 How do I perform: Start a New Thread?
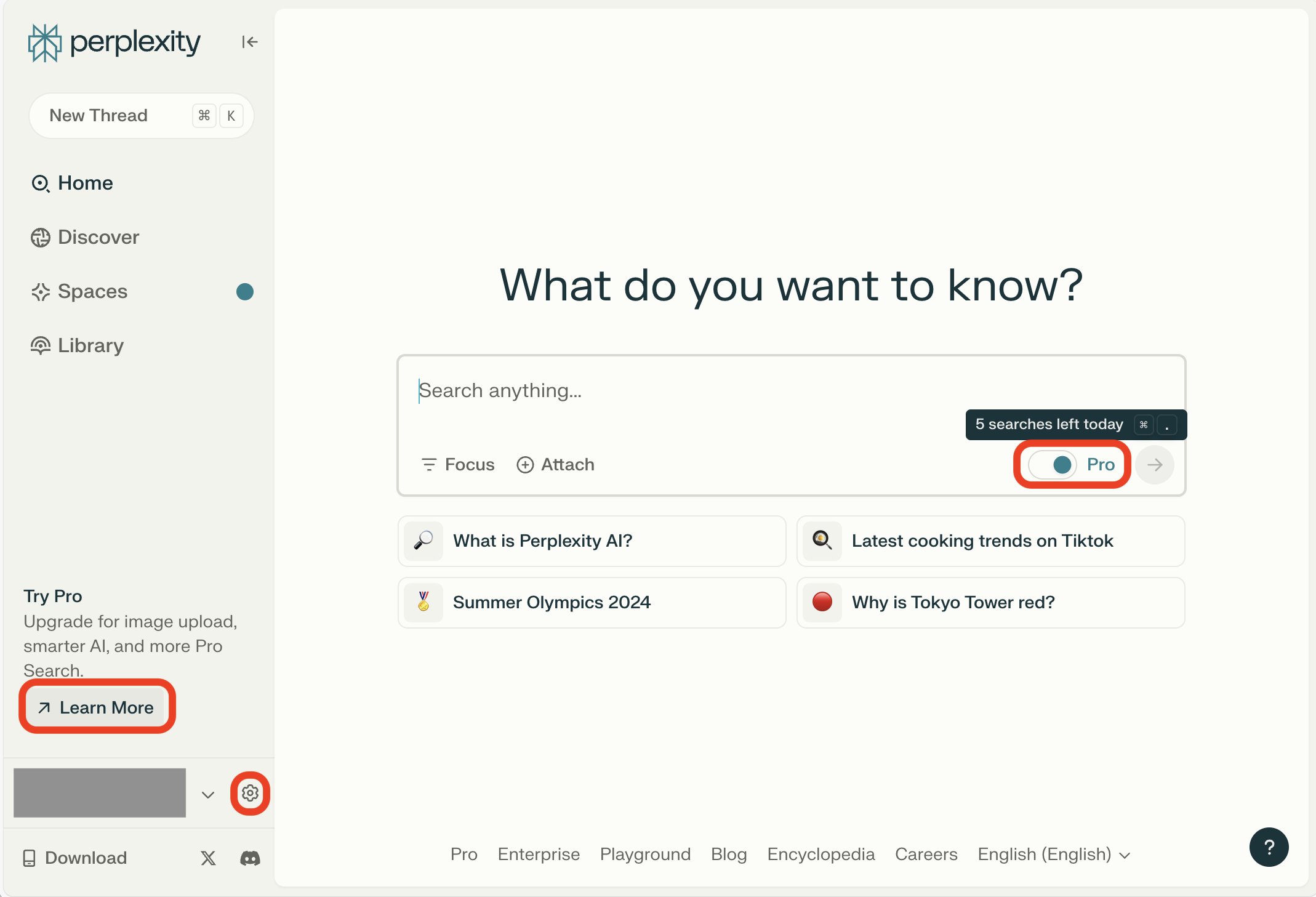pos(142,116)
